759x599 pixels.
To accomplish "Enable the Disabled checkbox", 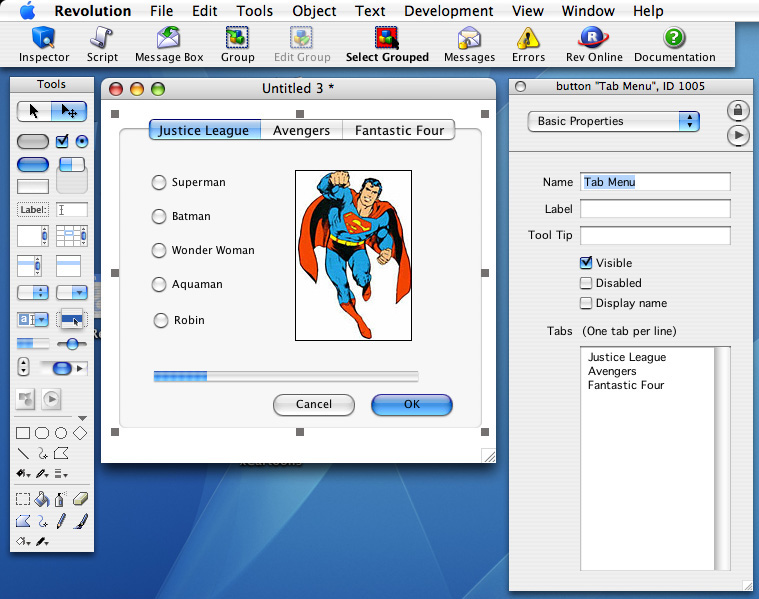I will (x=586, y=283).
